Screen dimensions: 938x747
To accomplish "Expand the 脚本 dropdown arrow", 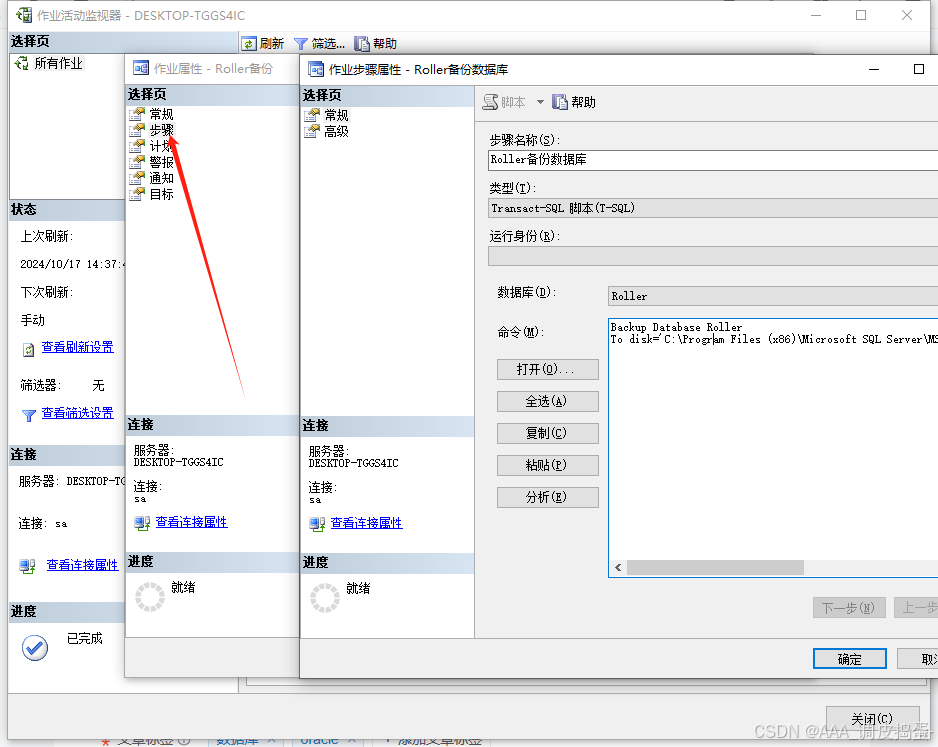I will click(540, 102).
